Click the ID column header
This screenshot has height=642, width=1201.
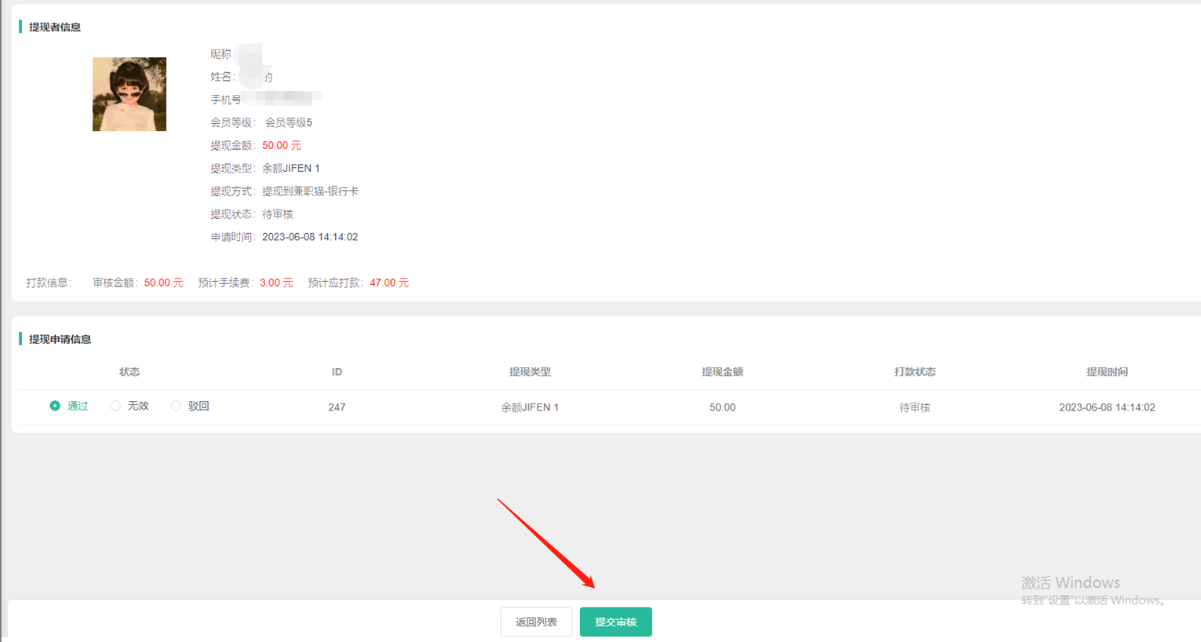point(337,372)
